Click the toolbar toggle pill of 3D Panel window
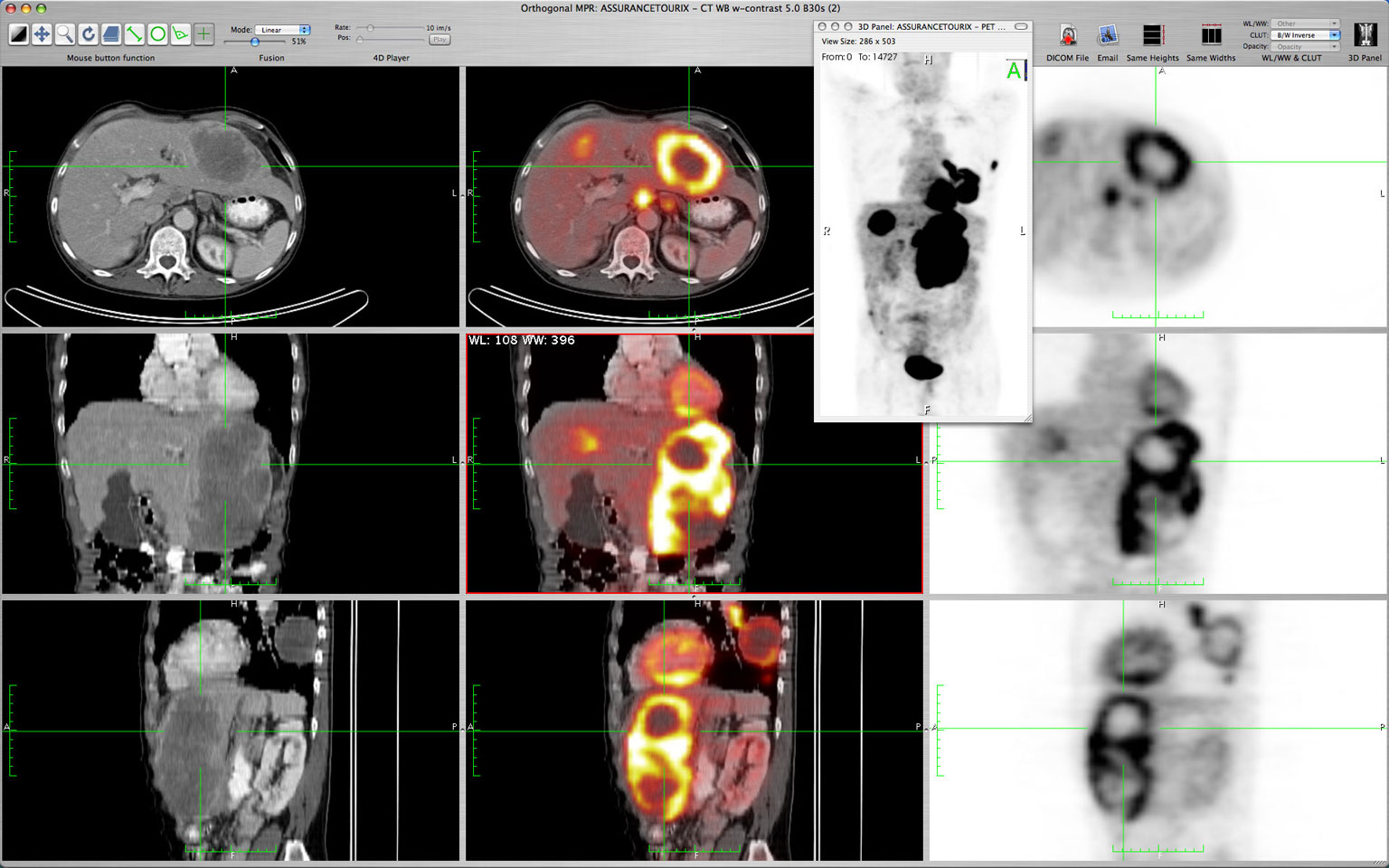The height and width of the screenshot is (868, 1389). click(1021, 26)
